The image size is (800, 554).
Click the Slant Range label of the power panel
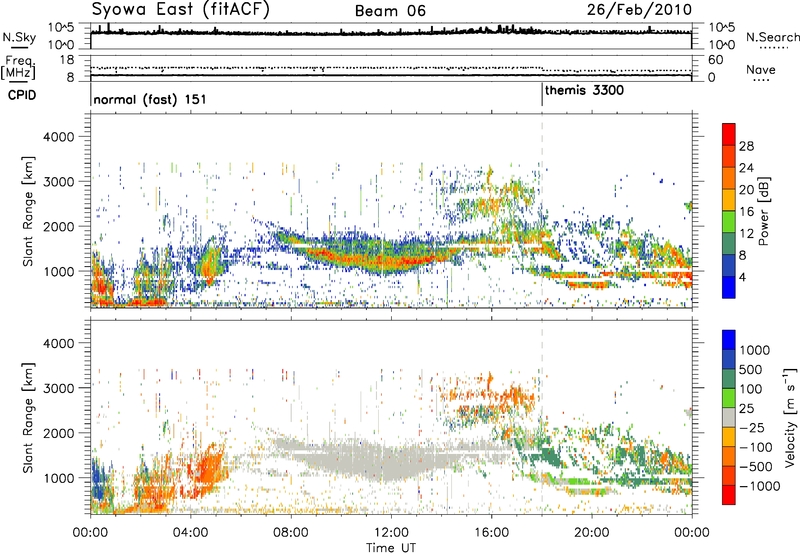28,211
